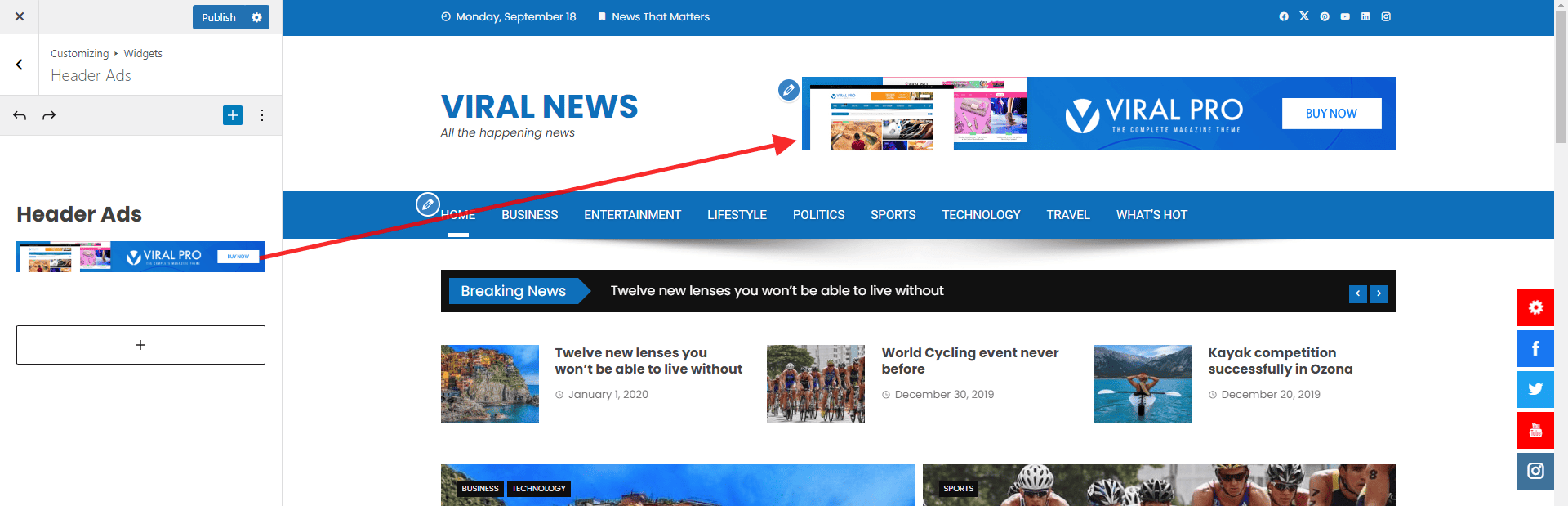This screenshot has height=506, width=1568.
Task: Click the 'Monday, September 18' date text
Action: click(x=516, y=16)
